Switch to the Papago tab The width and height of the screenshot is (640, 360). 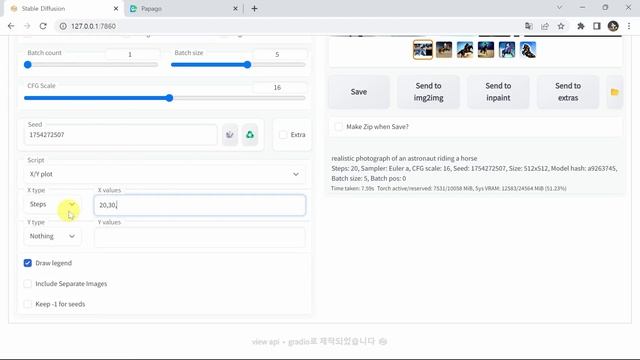(x=184, y=8)
